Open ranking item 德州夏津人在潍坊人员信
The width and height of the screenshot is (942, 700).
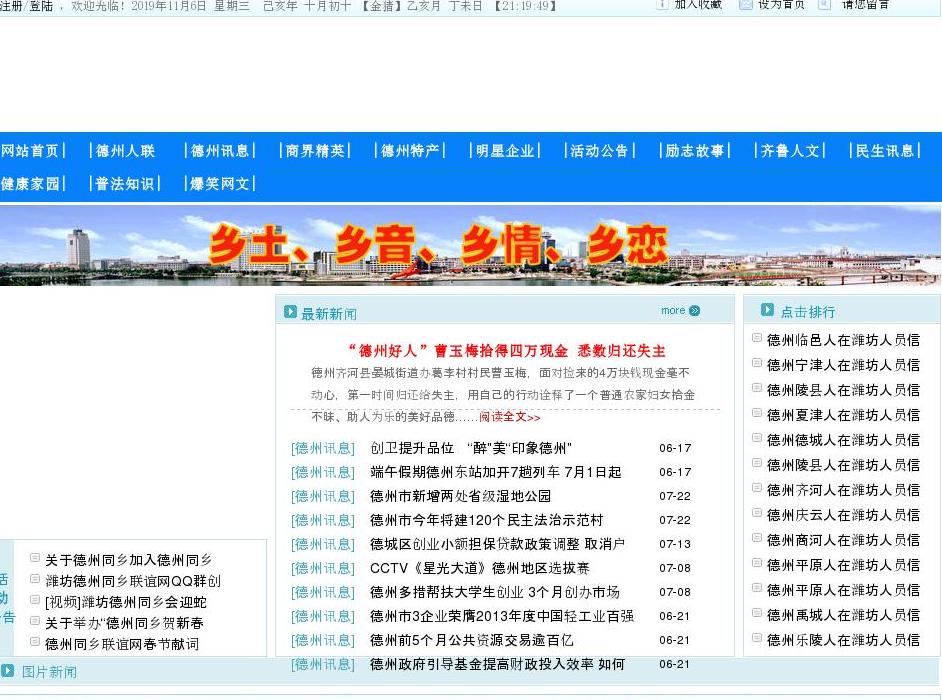click(843, 415)
